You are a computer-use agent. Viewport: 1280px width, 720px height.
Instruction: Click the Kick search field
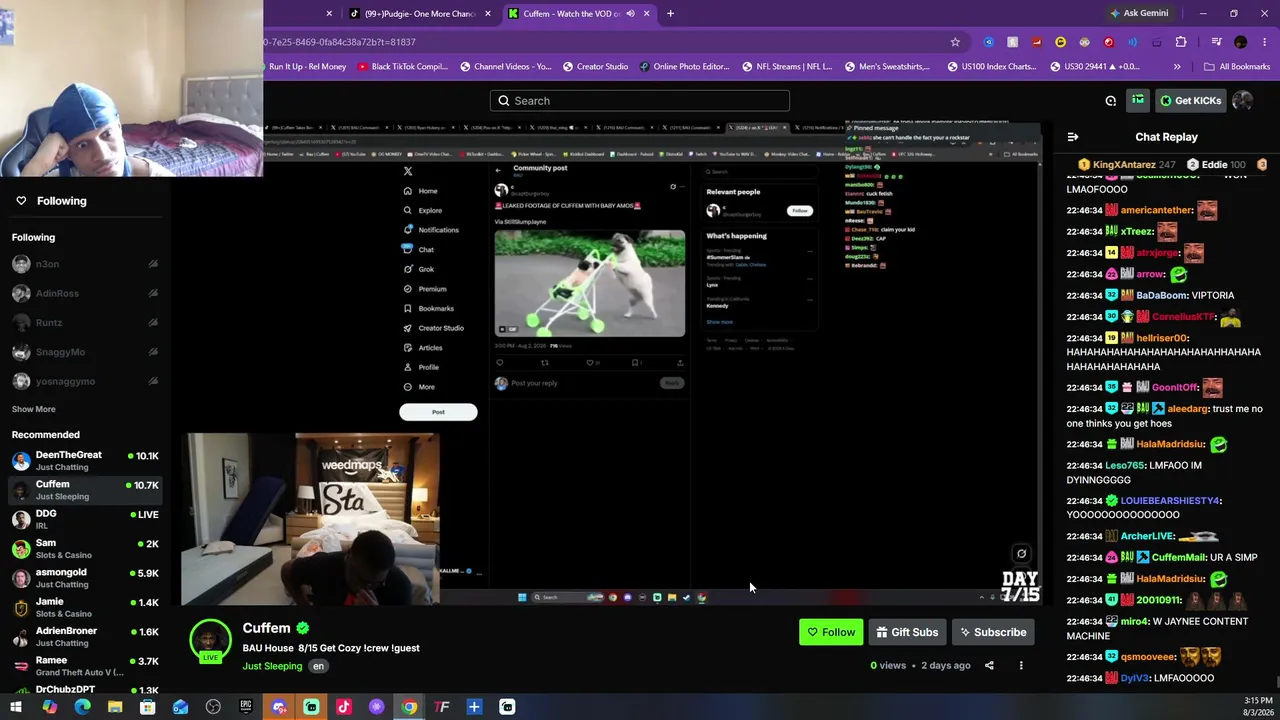pyautogui.click(x=640, y=100)
